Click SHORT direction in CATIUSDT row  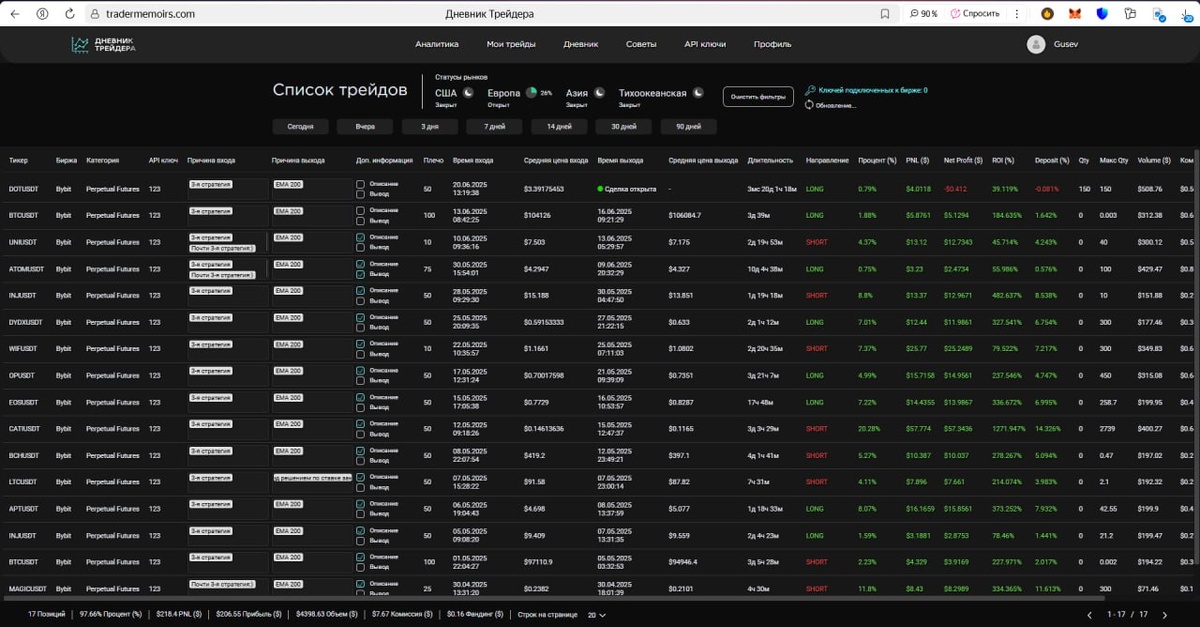tap(816, 428)
